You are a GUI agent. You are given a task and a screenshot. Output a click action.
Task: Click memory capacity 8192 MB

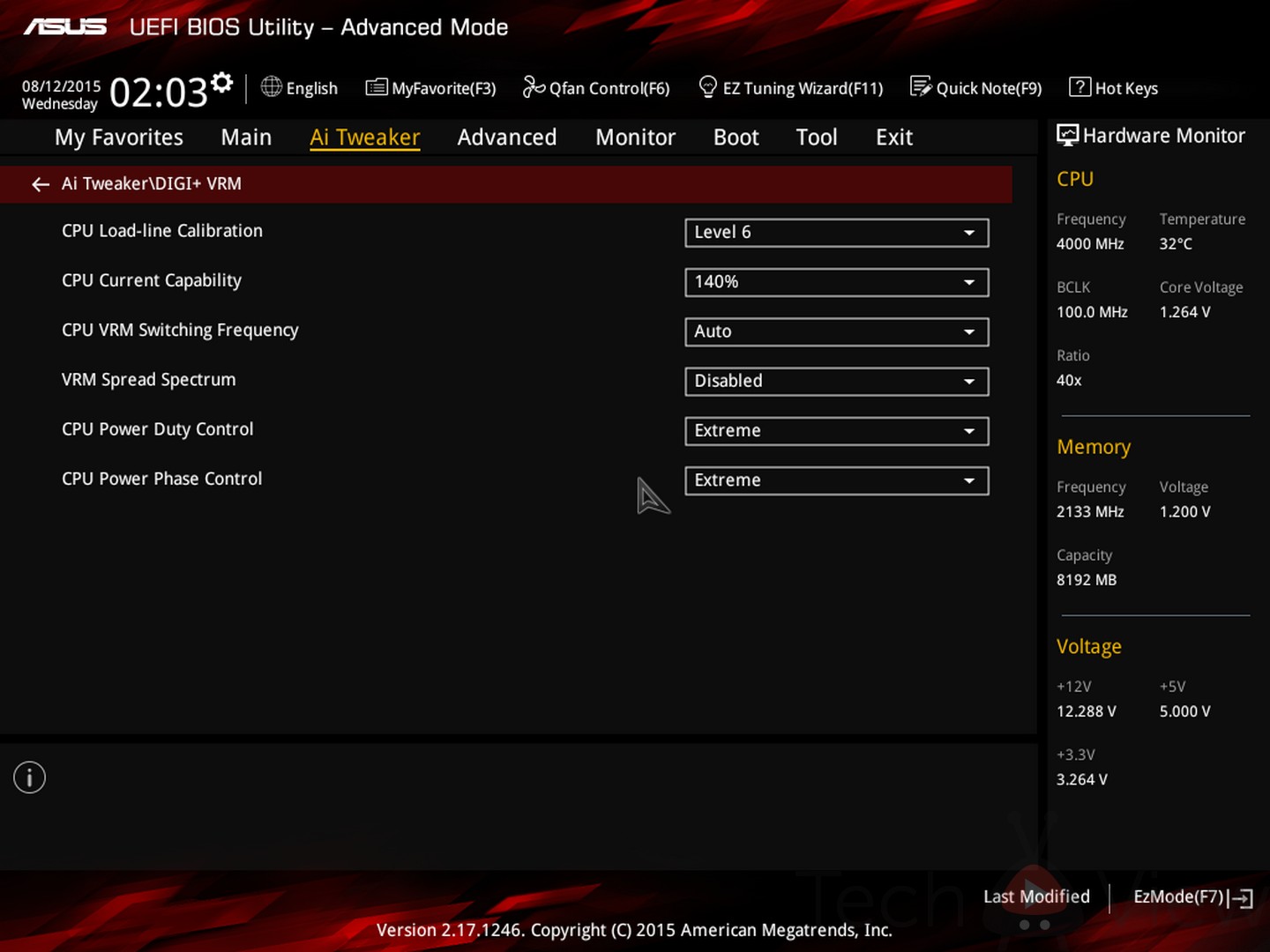tap(1087, 580)
